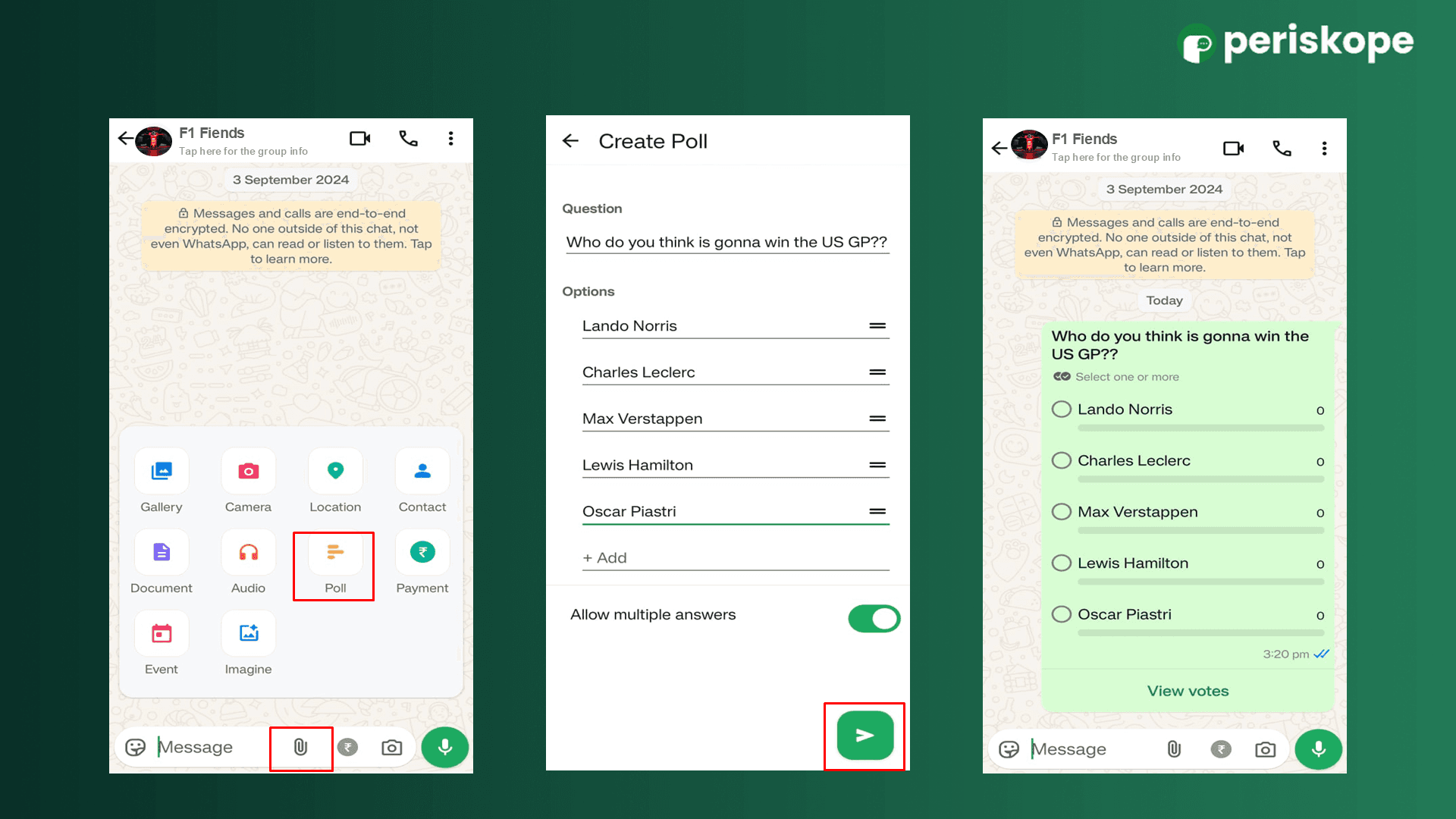
Task: Start video call in left chat header
Action: point(359,138)
